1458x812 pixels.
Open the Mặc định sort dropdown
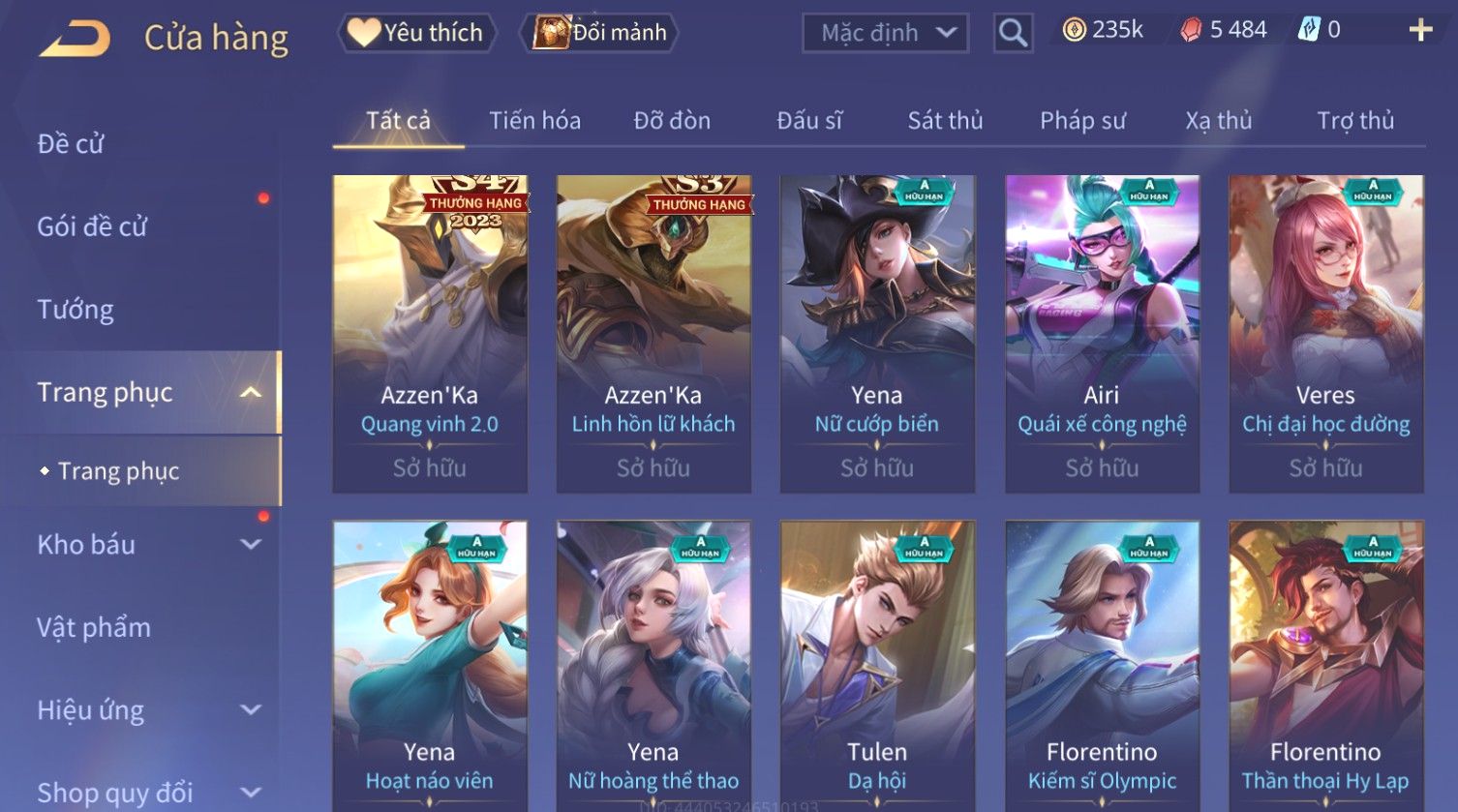885,33
